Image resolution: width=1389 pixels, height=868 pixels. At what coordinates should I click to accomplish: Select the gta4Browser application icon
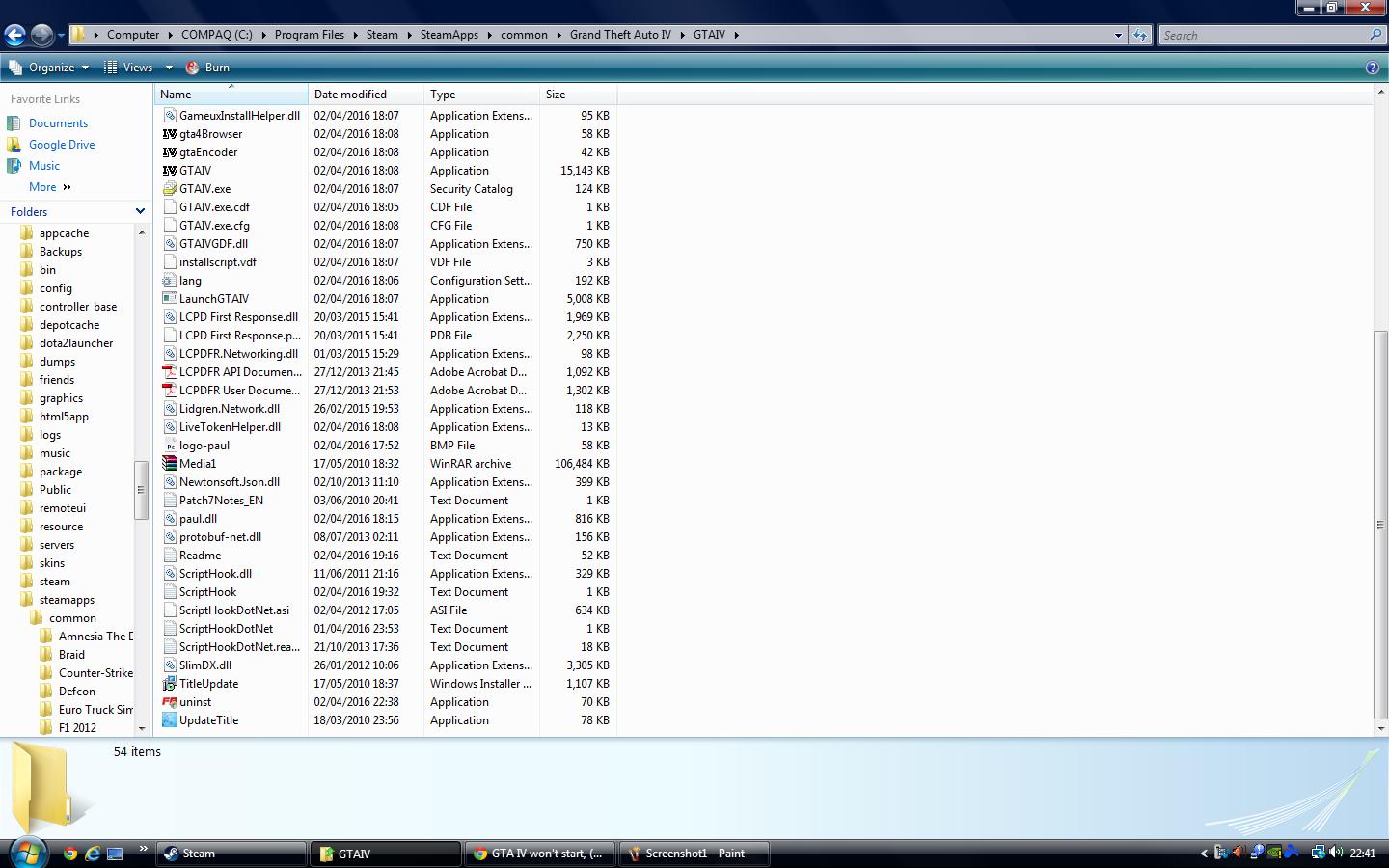(170, 134)
